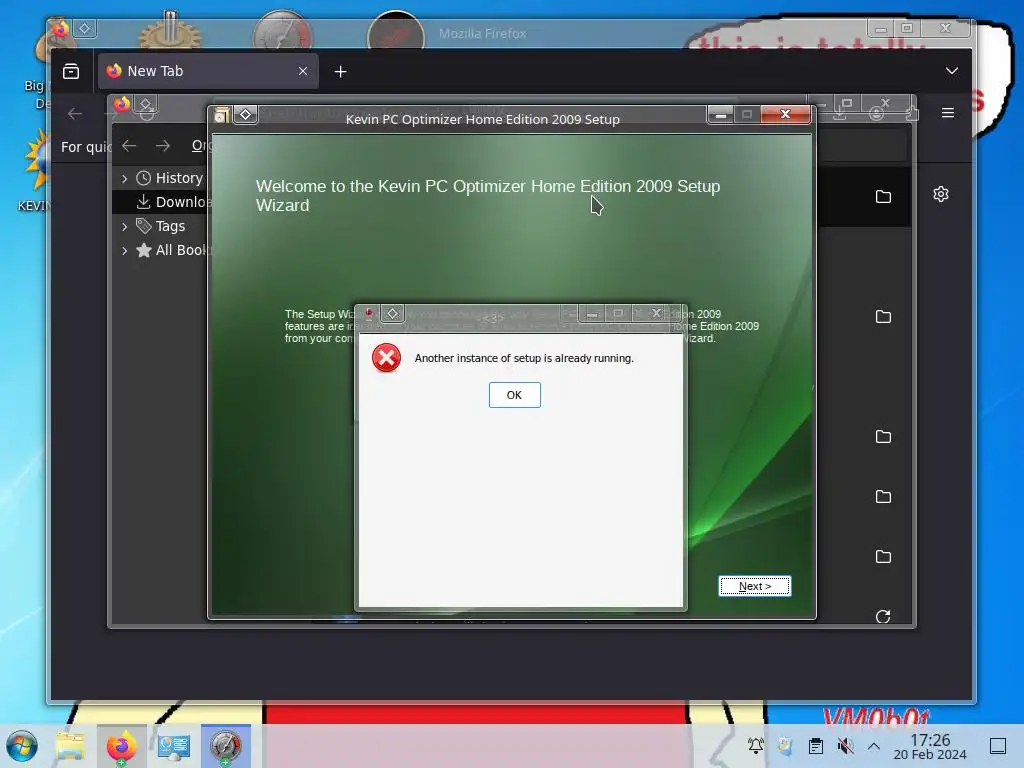The width and height of the screenshot is (1024, 768).
Task: Expand hidden system tray icons
Action: click(x=874, y=746)
